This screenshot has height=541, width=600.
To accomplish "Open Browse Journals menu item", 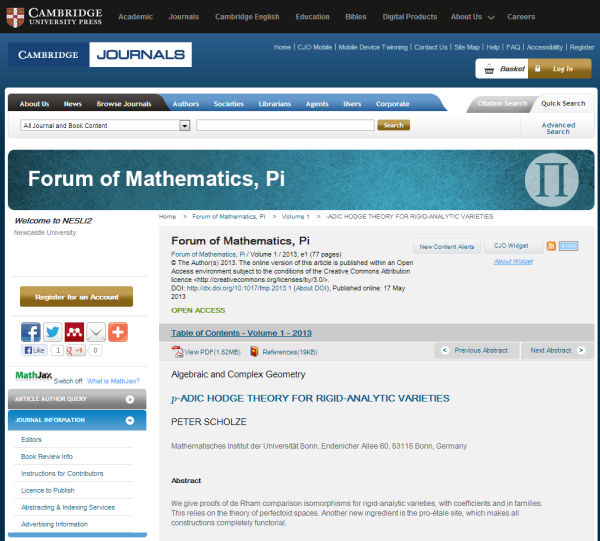I will [122, 103].
